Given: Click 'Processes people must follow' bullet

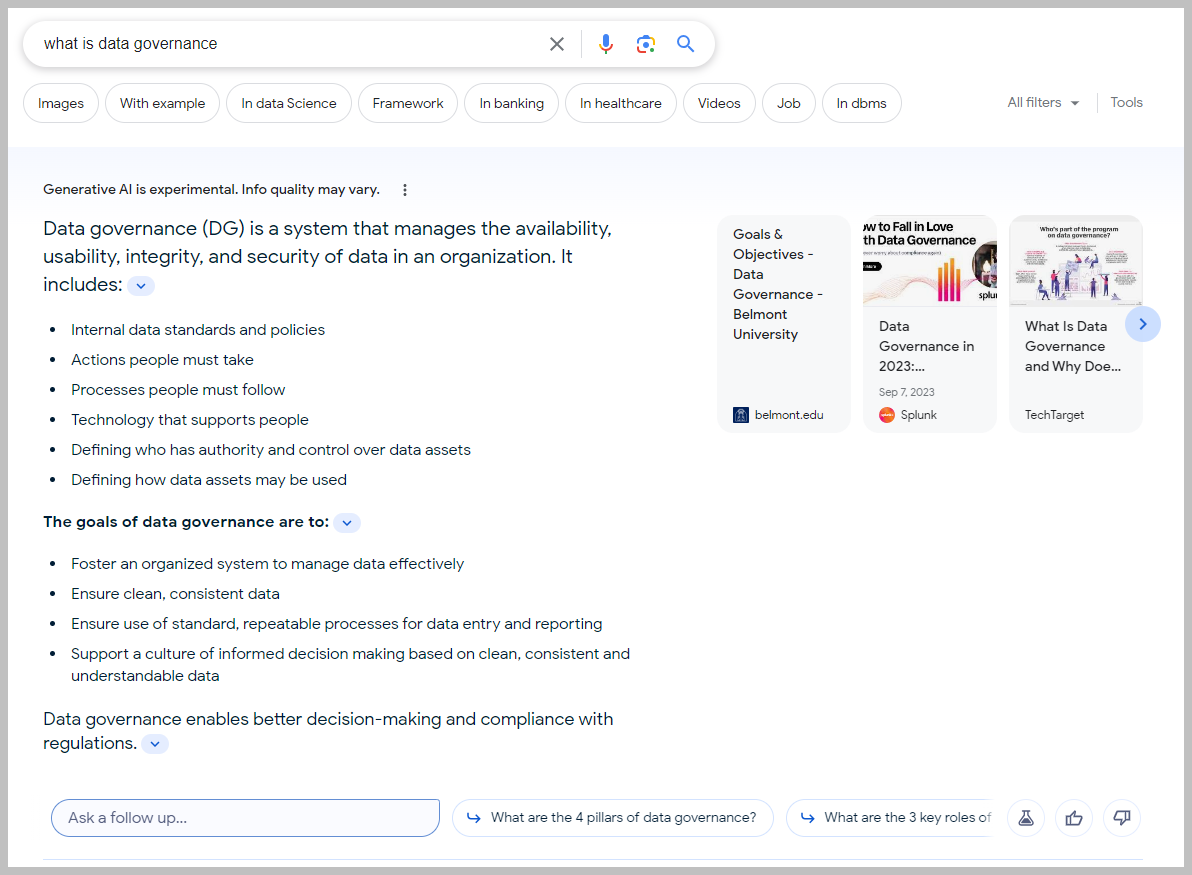Looking at the screenshot, I should pyautogui.click(x=178, y=390).
